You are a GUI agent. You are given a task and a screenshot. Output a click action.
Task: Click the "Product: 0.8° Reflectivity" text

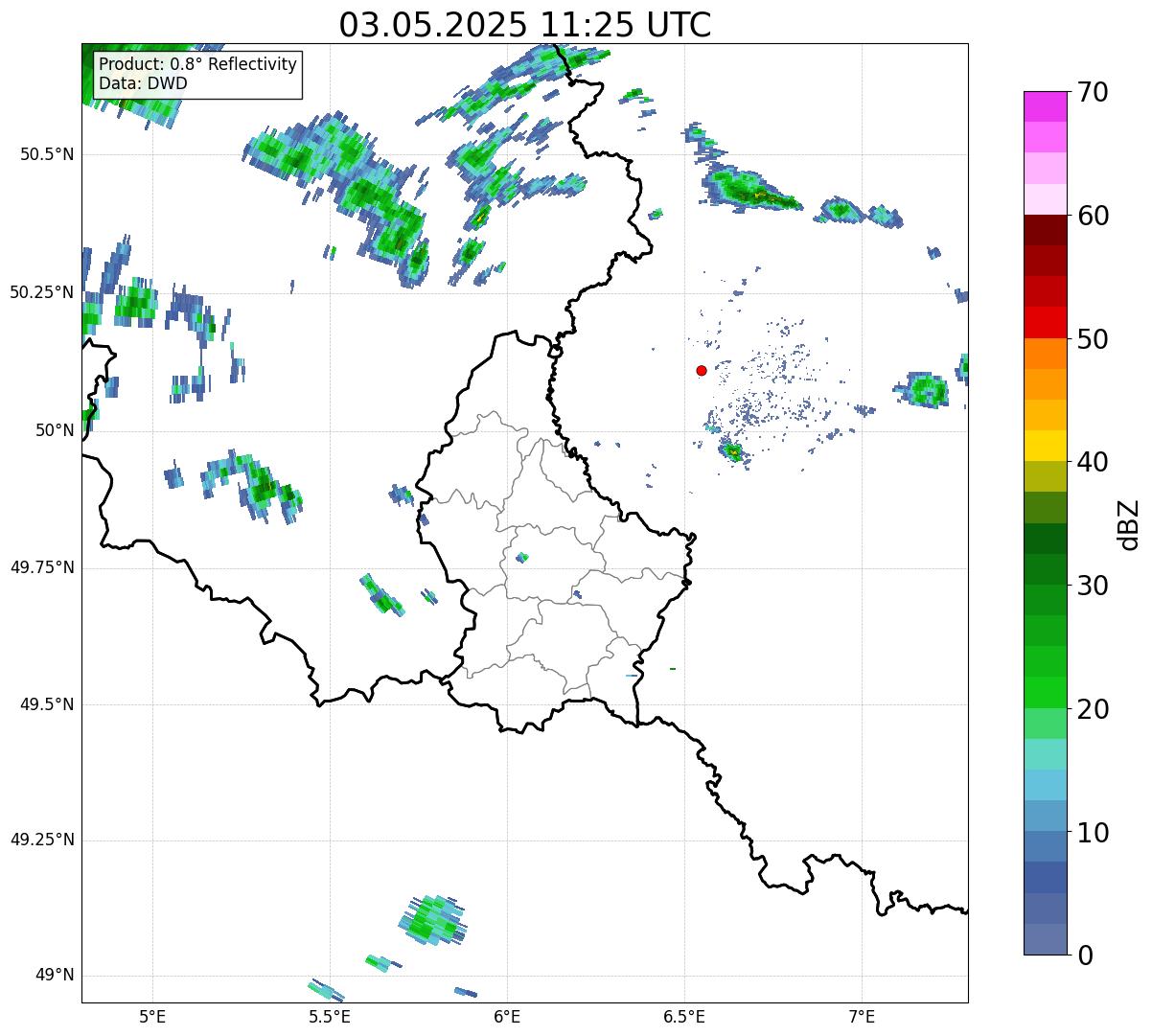pos(198,64)
